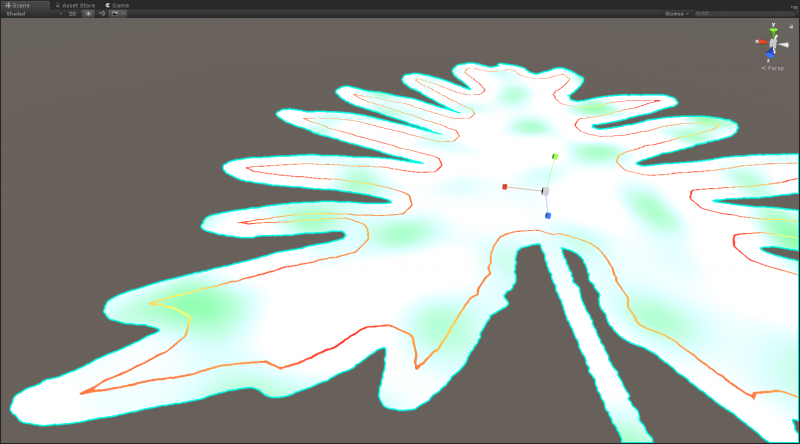The width and height of the screenshot is (800, 444).
Task: Click the blue Z axis cone on orientation gizmo
Action: [772, 54]
